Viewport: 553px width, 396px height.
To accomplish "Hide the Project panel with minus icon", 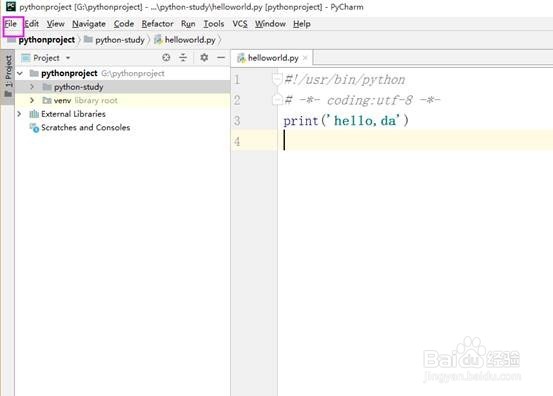I will coord(221,57).
